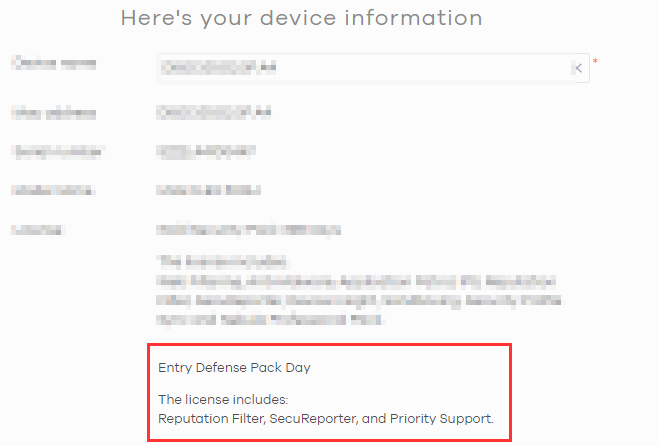
Task: Click the blurred license description paragraph
Action: click(x=359, y=291)
